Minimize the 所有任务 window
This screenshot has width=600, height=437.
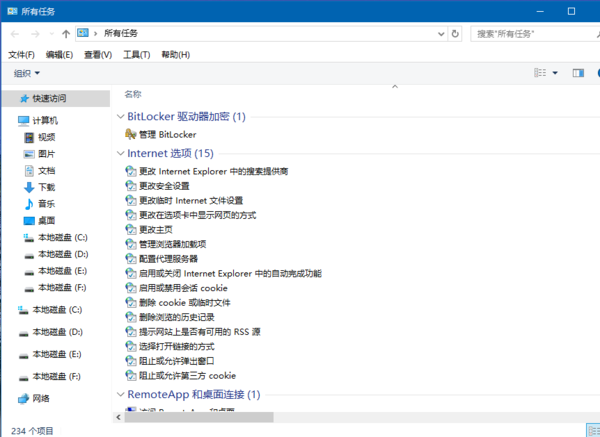540,11
